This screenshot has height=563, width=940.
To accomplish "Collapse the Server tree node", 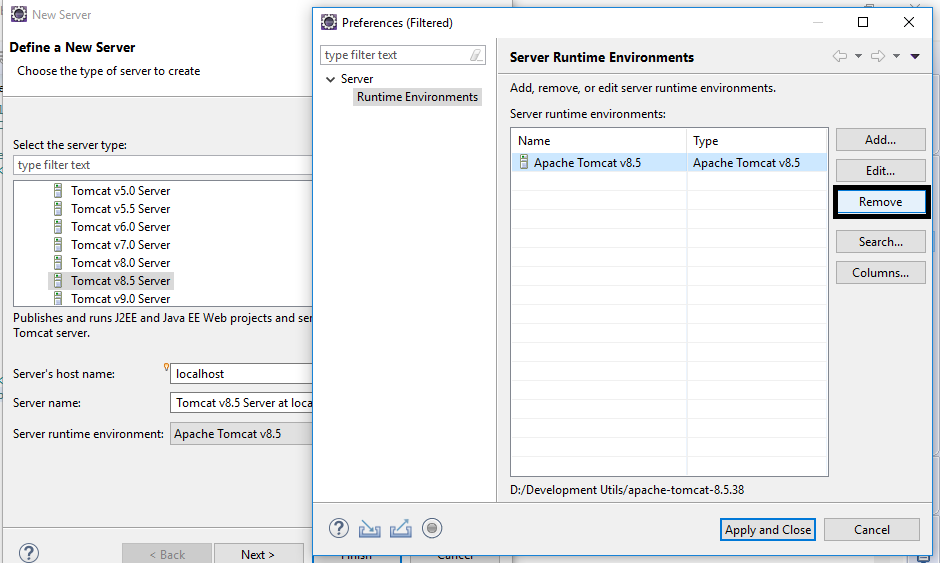I will [x=330, y=79].
